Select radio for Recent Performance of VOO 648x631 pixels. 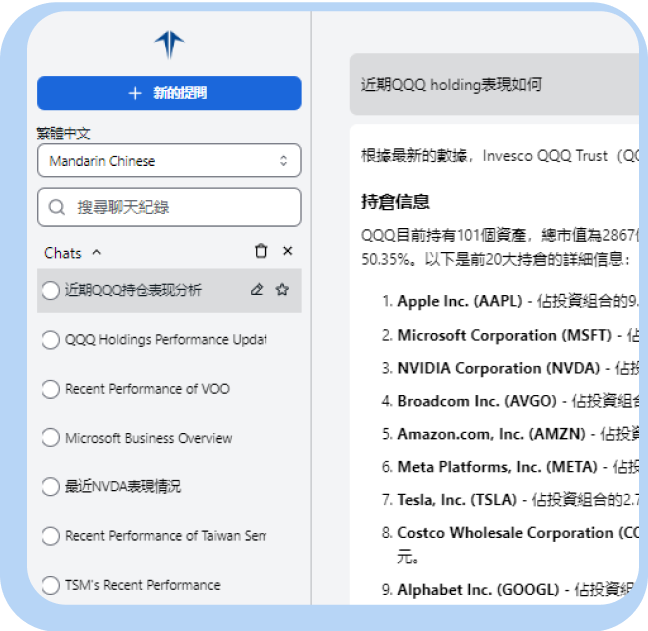click(x=50, y=389)
